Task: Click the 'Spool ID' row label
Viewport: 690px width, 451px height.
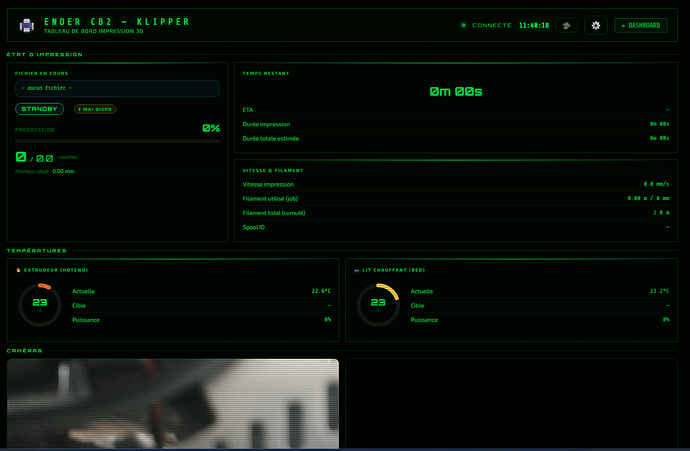Action: [x=253, y=227]
